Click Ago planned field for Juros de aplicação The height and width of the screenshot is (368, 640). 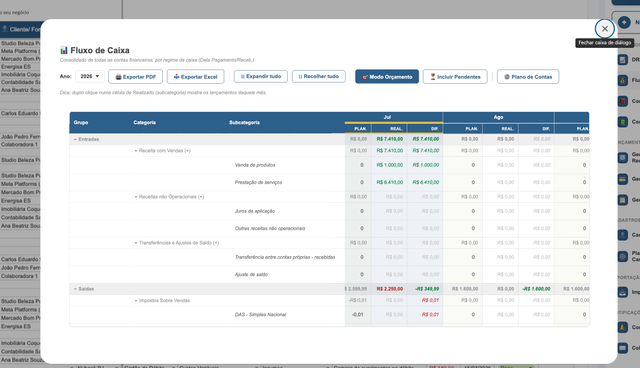[x=463, y=211]
